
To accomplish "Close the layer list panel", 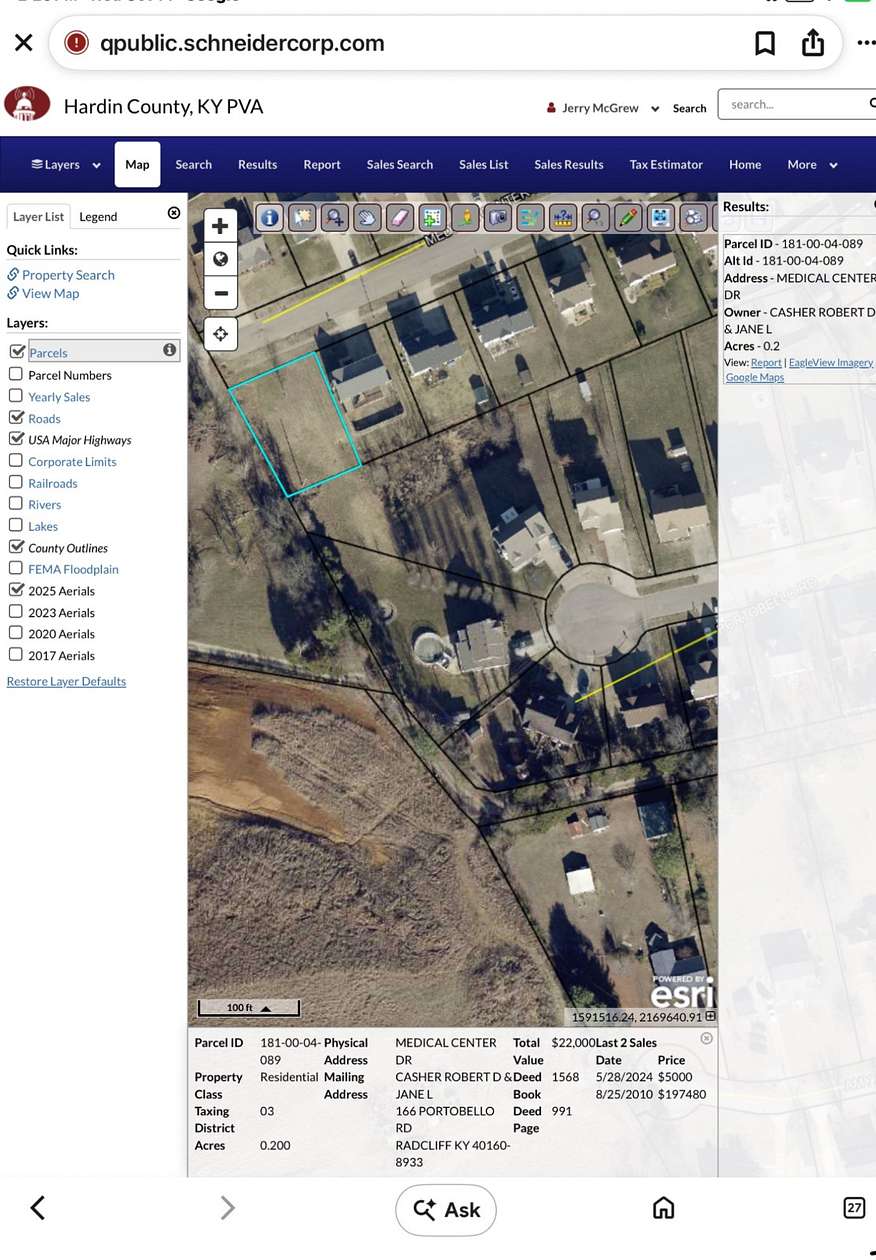I will (174, 213).
